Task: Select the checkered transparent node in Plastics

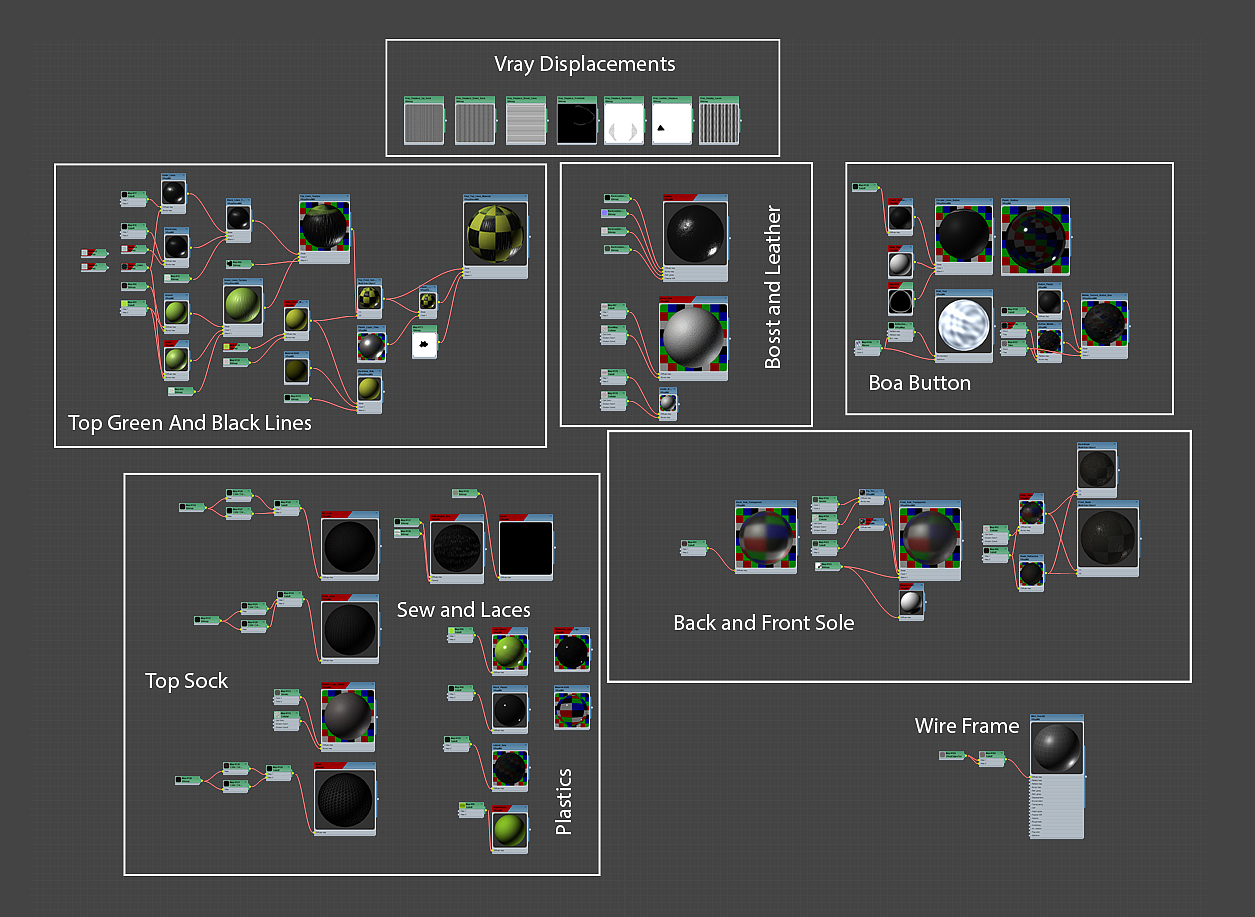Action: coord(572,709)
